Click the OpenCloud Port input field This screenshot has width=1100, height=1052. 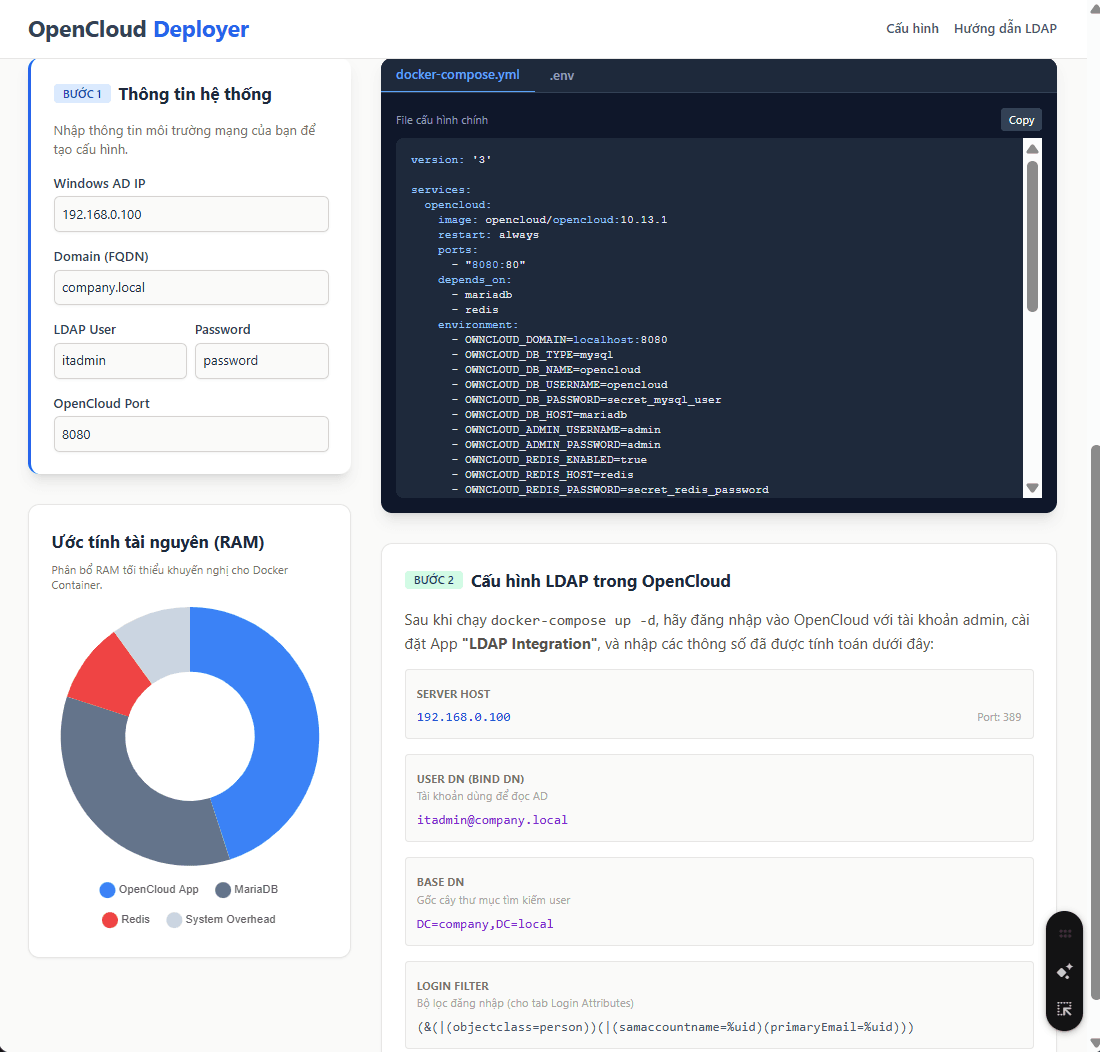pos(191,435)
